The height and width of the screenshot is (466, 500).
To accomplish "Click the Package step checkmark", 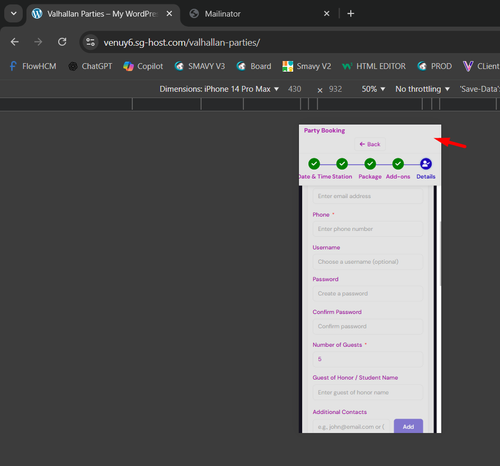I will 370,164.
